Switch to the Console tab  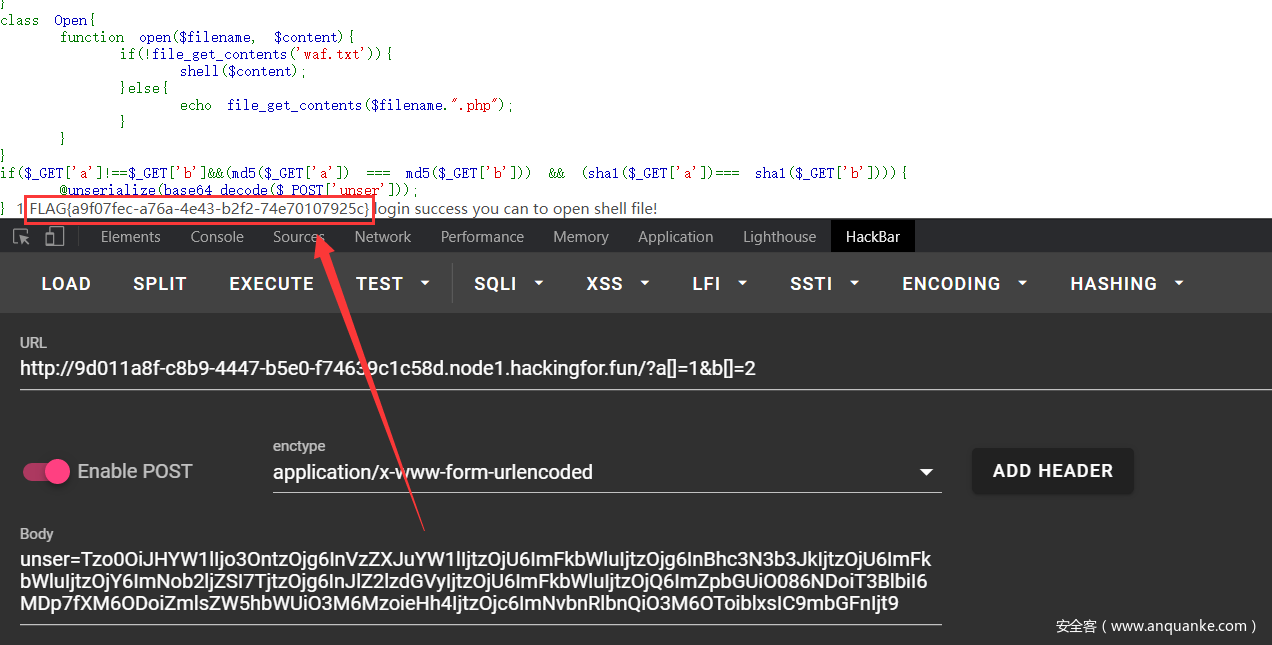coord(217,237)
